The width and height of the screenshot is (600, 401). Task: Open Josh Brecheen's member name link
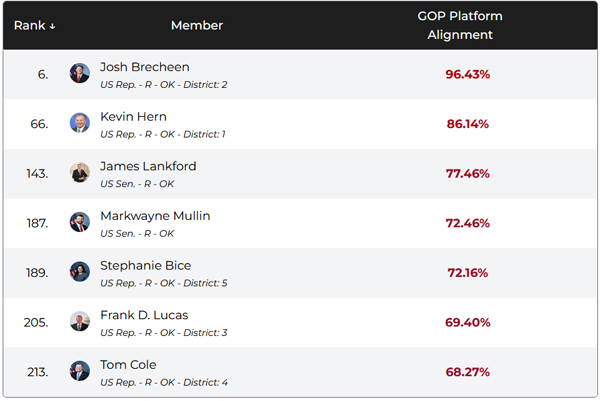[x=145, y=67]
